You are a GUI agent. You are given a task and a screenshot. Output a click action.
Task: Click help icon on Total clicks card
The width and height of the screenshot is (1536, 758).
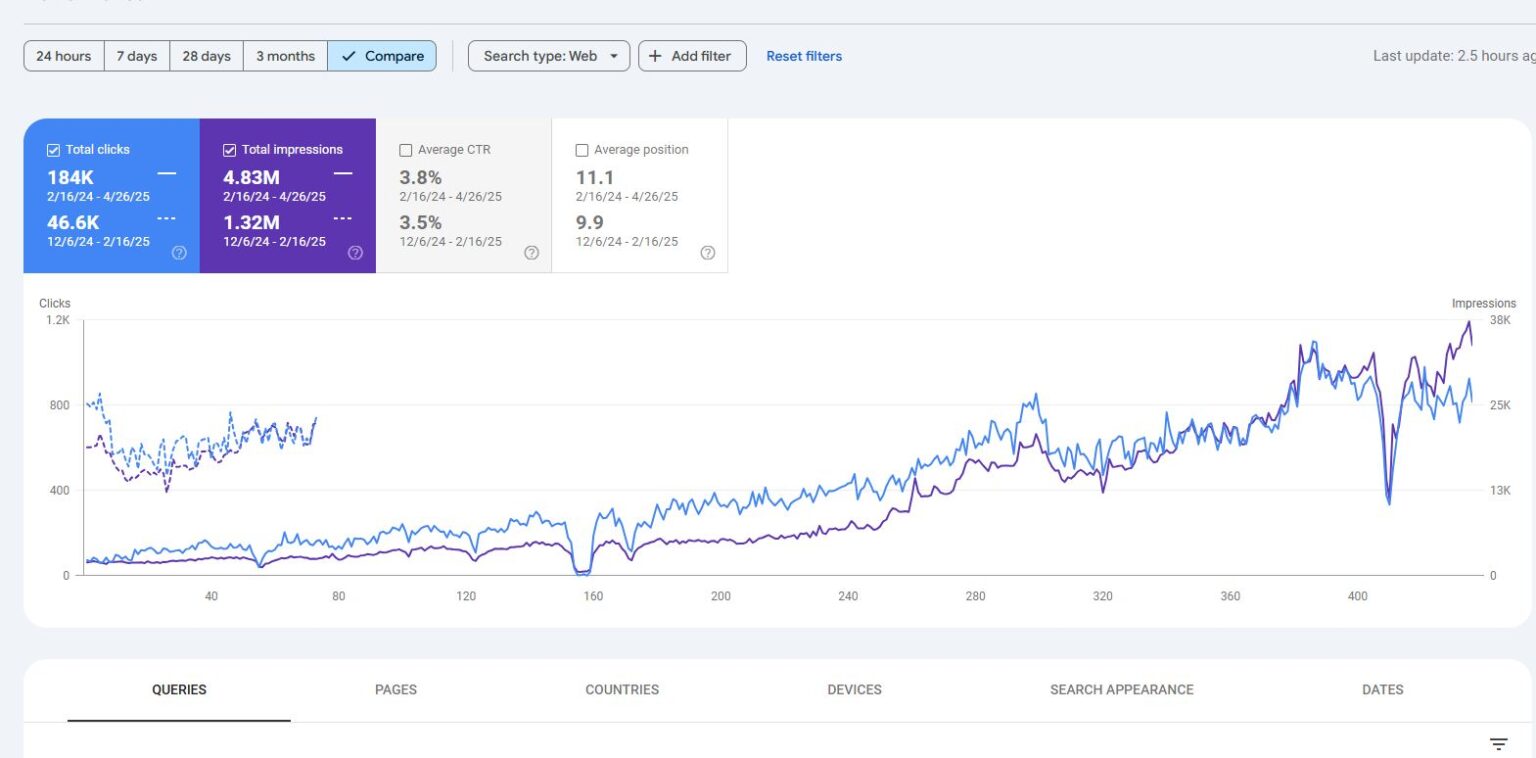(x=179, y=253)
